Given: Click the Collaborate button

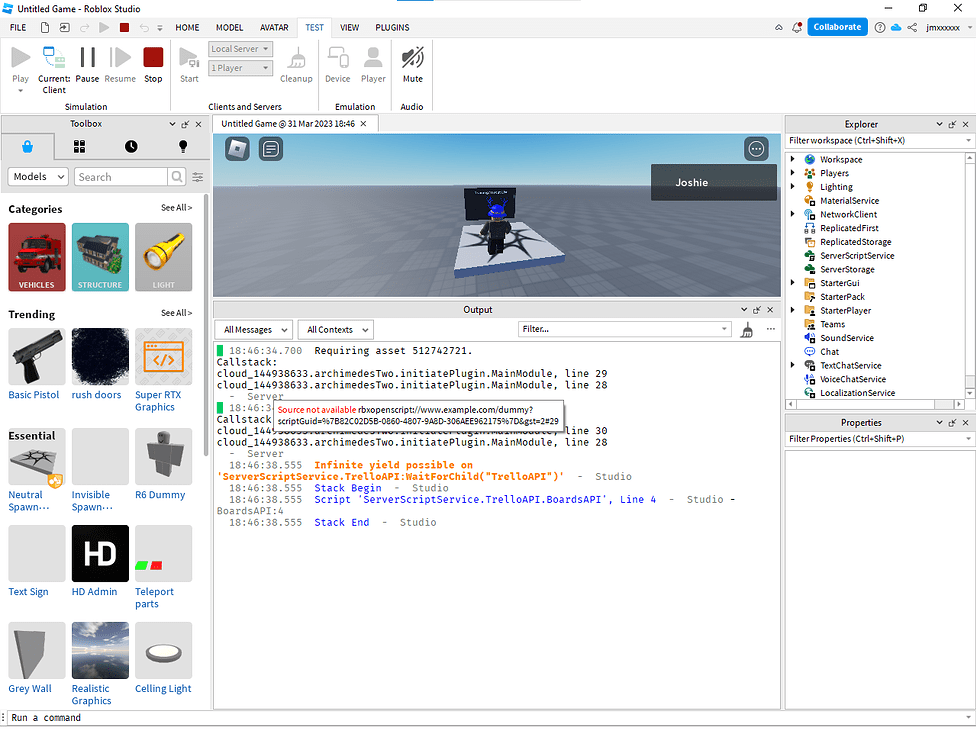Looking at the screenshot, I should (837, 27).
